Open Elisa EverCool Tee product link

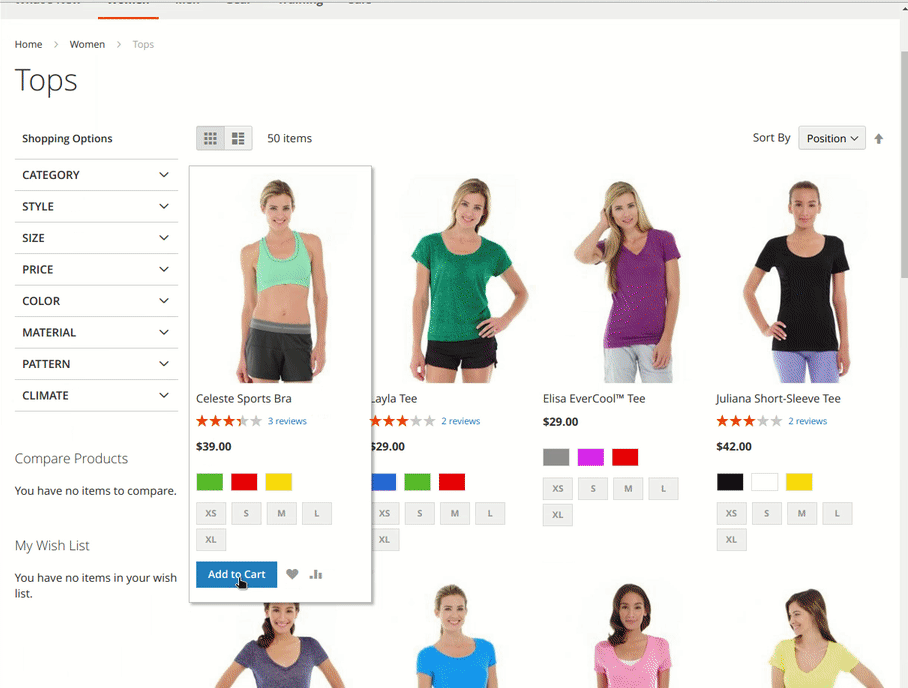[594, 398]
